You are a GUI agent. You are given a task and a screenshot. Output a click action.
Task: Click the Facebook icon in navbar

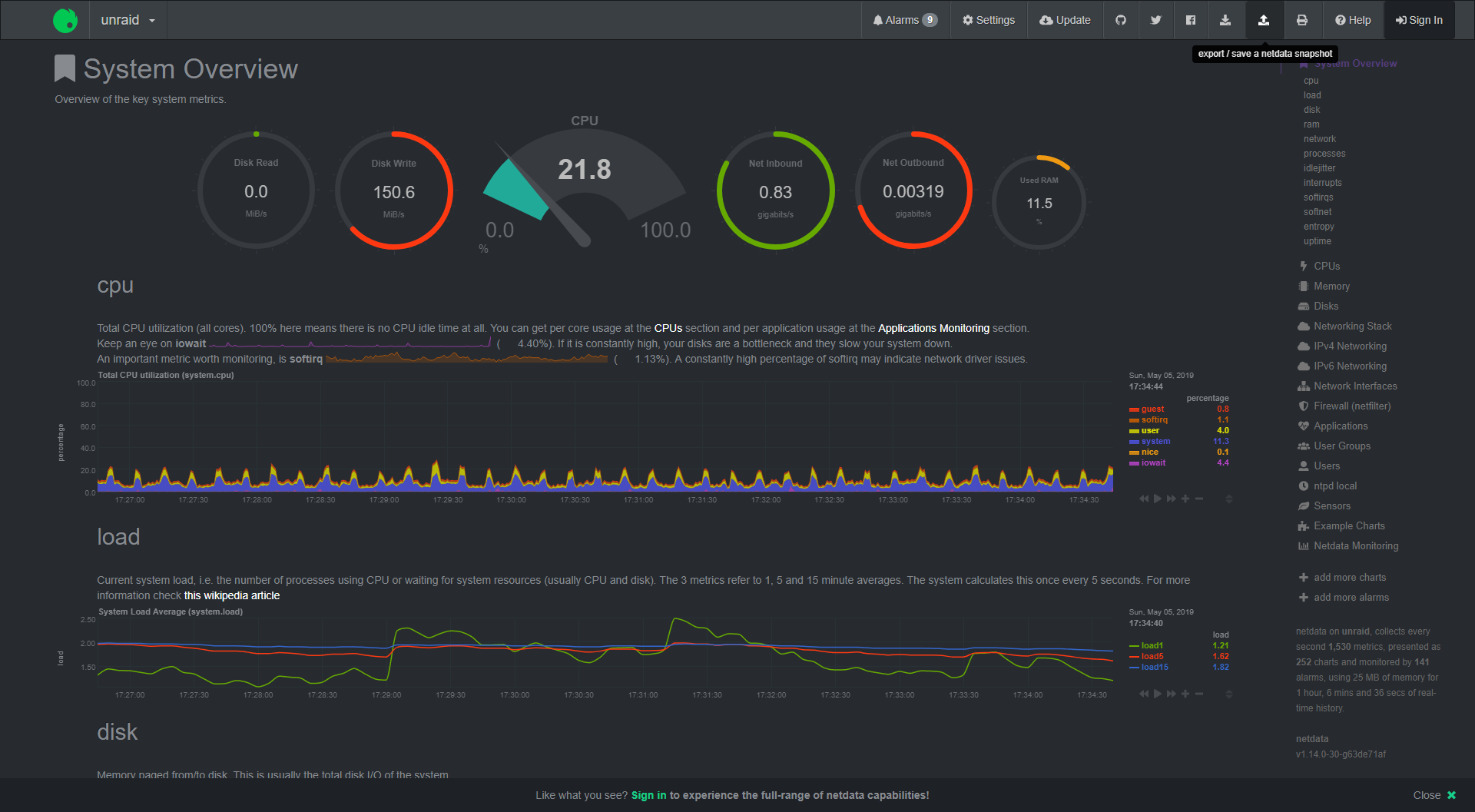click(x=1190, y=20)
